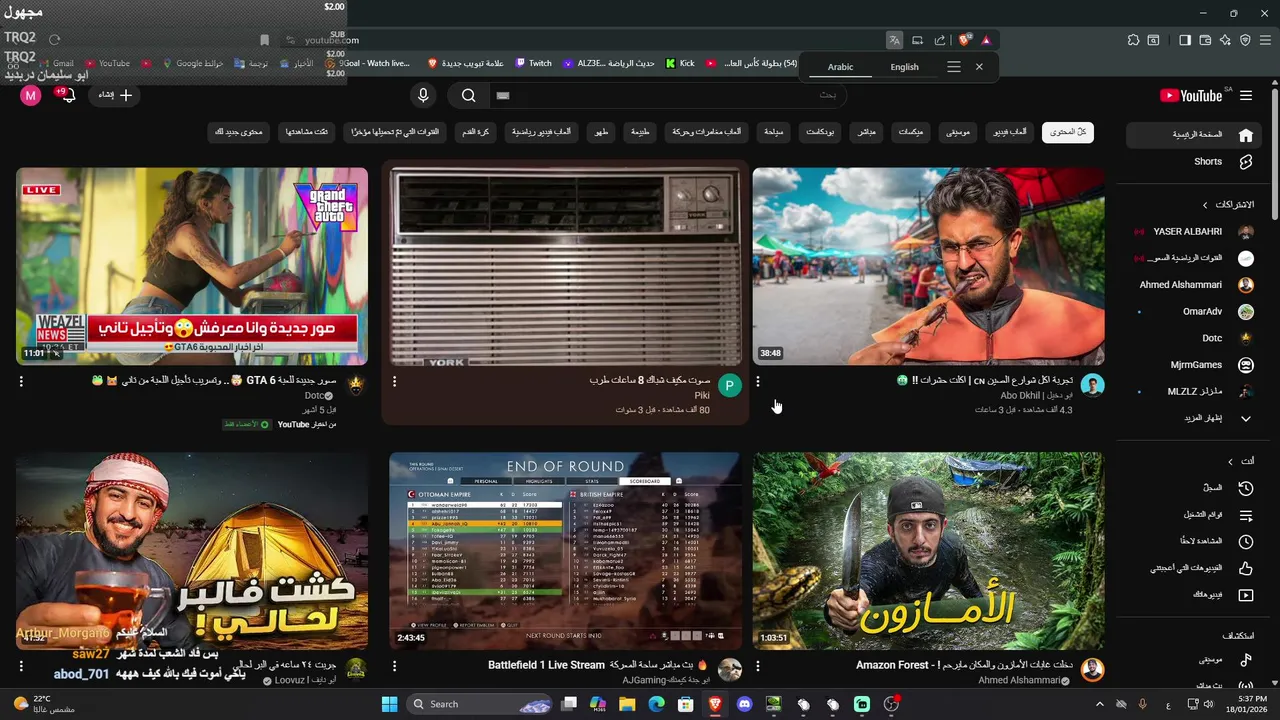Expand the الاشتراكات section header arrow

pyautogui.click(x=1205, y=205)
